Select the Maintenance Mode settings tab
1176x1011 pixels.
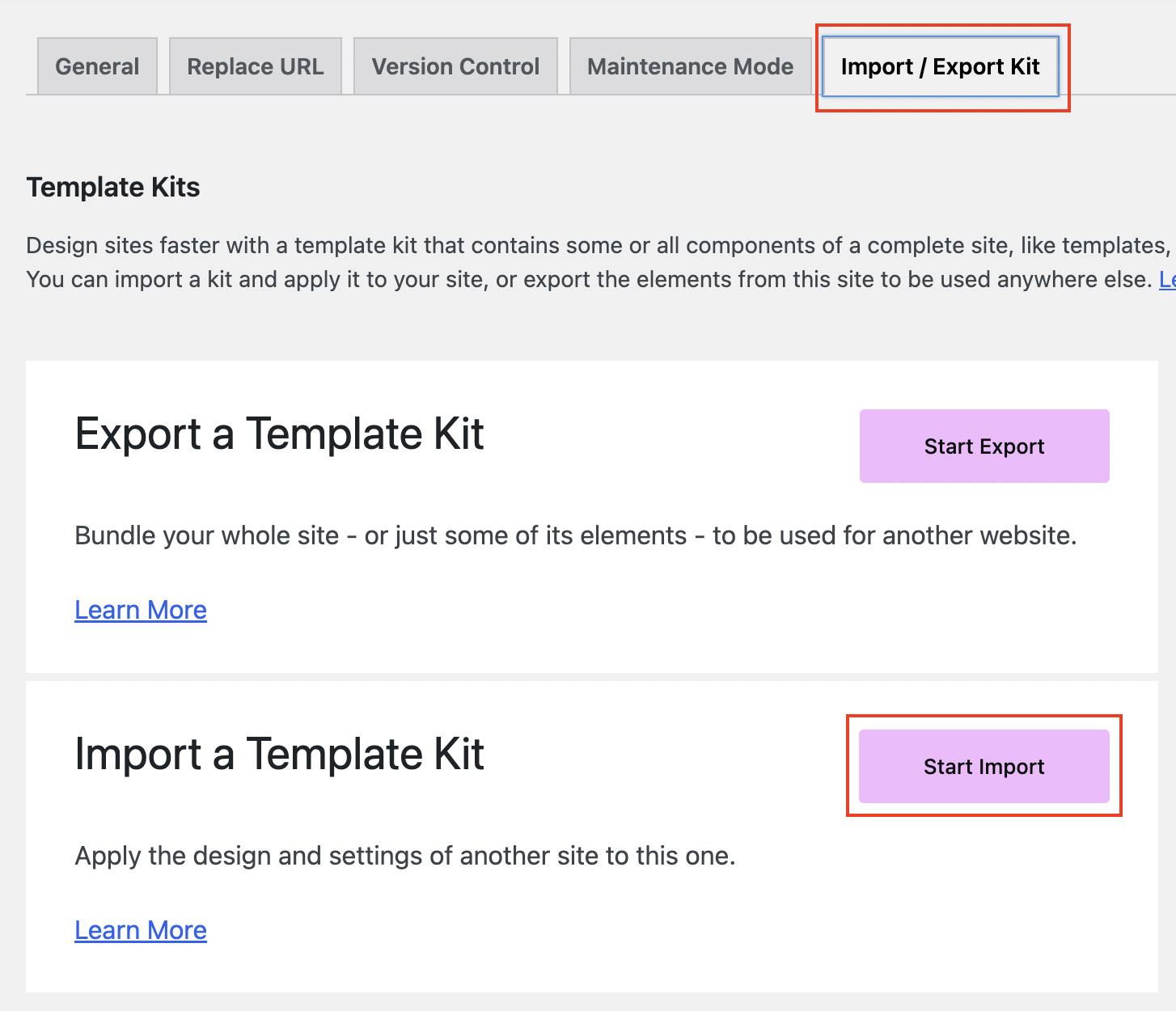(x=689, y=66)
